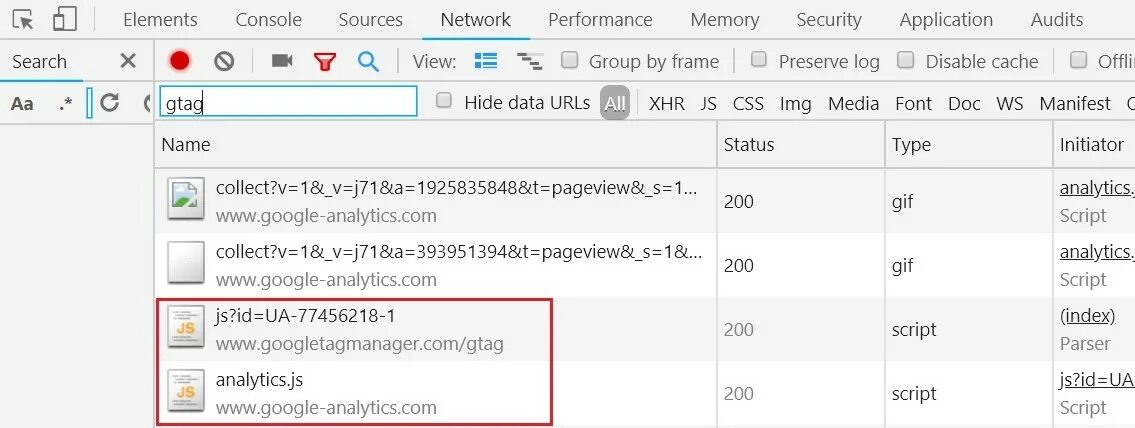This screenshot has height=428, width=1135.
Task: Toggle the regular expression .* option
Action: (66, 104)
